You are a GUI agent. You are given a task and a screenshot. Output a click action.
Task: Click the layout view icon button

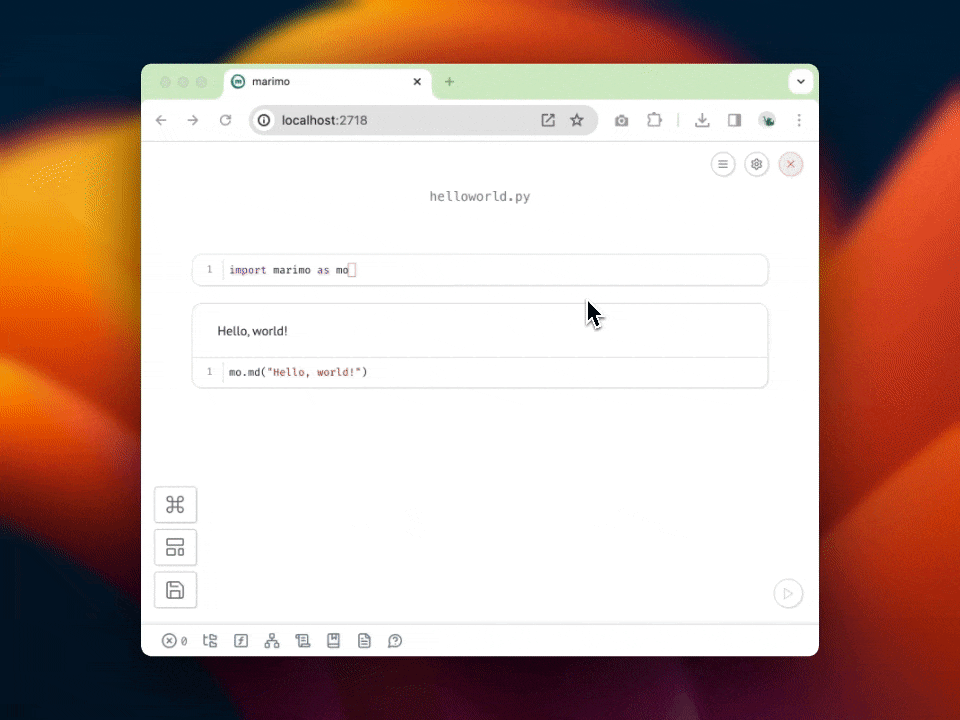(175, 548)
